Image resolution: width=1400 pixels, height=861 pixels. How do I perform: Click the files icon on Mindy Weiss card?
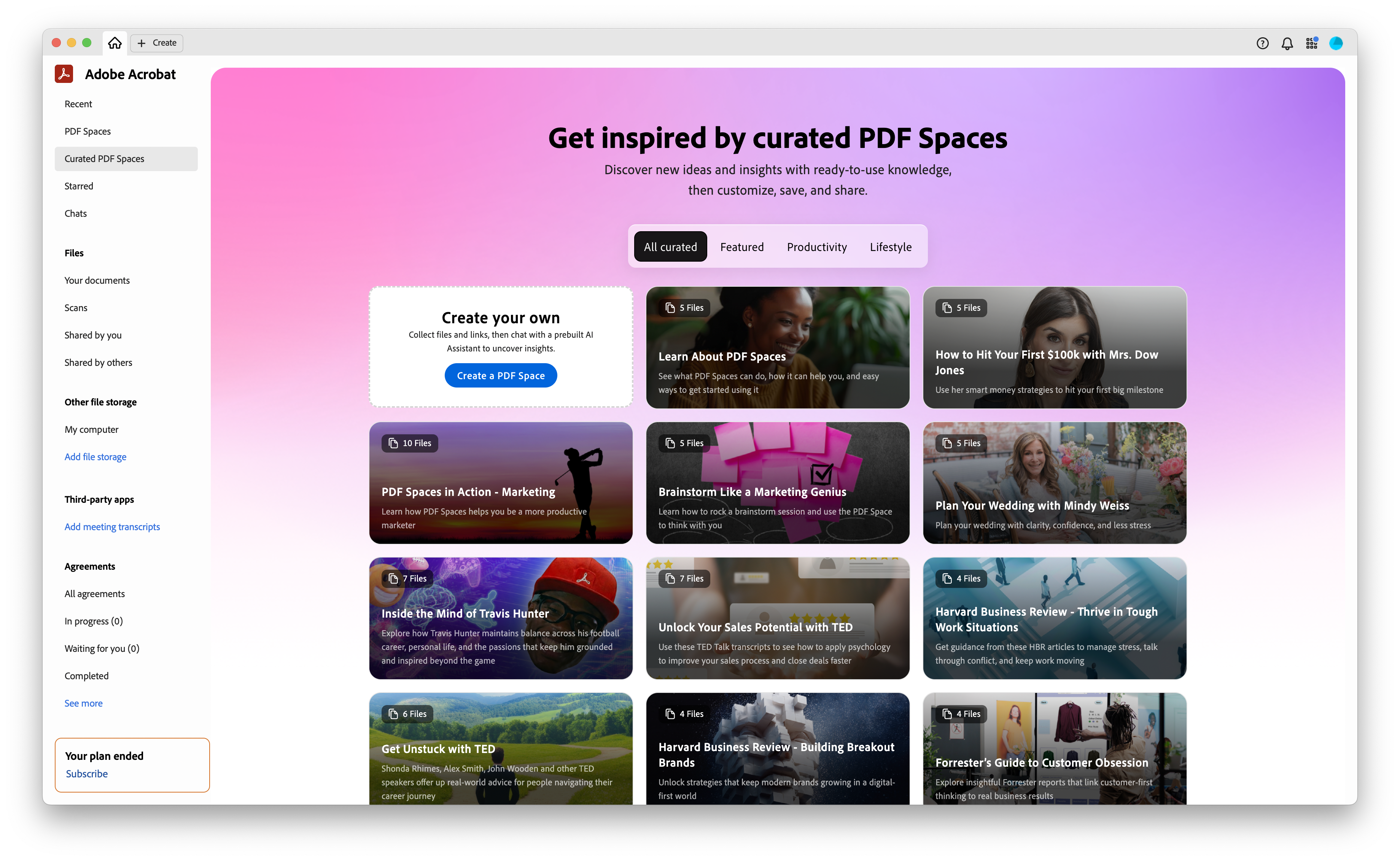tap(947, 443)
